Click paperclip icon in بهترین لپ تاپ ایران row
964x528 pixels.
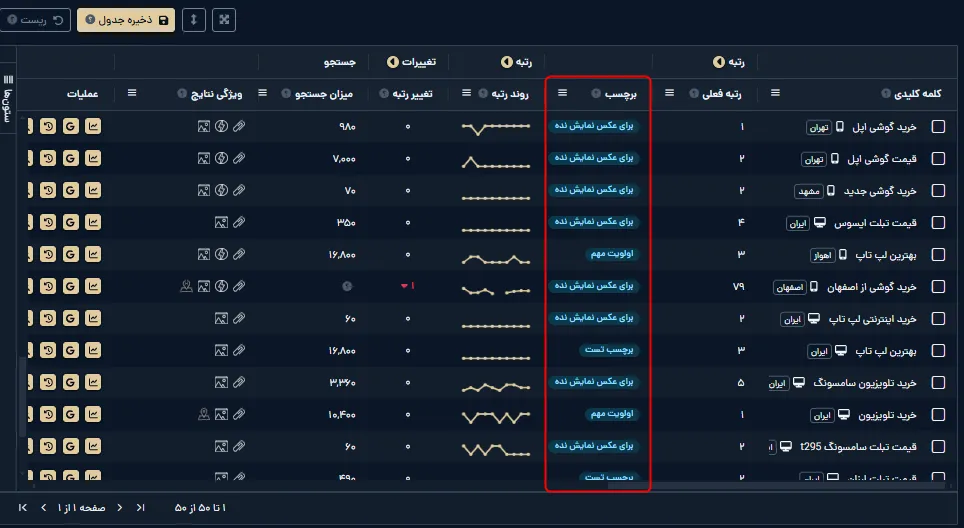tap(239, 350)
